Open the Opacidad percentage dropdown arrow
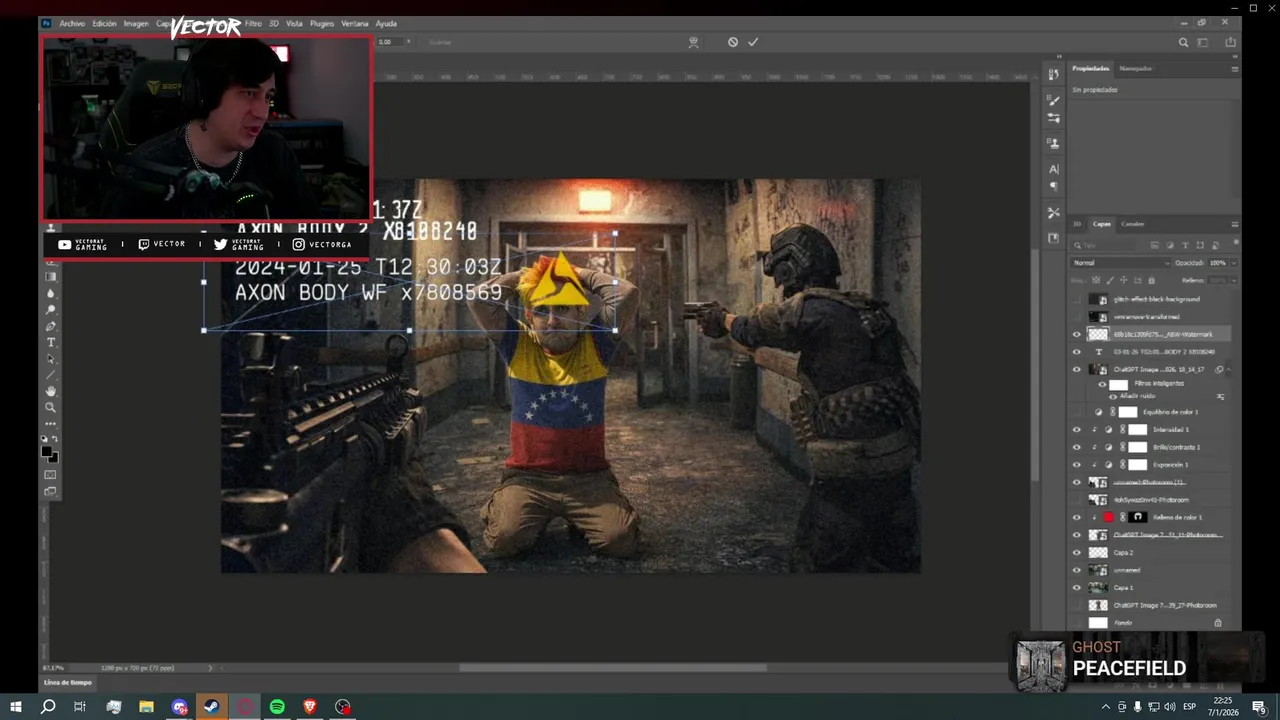Screen dimensions: 1280x720 point(1233,263)
